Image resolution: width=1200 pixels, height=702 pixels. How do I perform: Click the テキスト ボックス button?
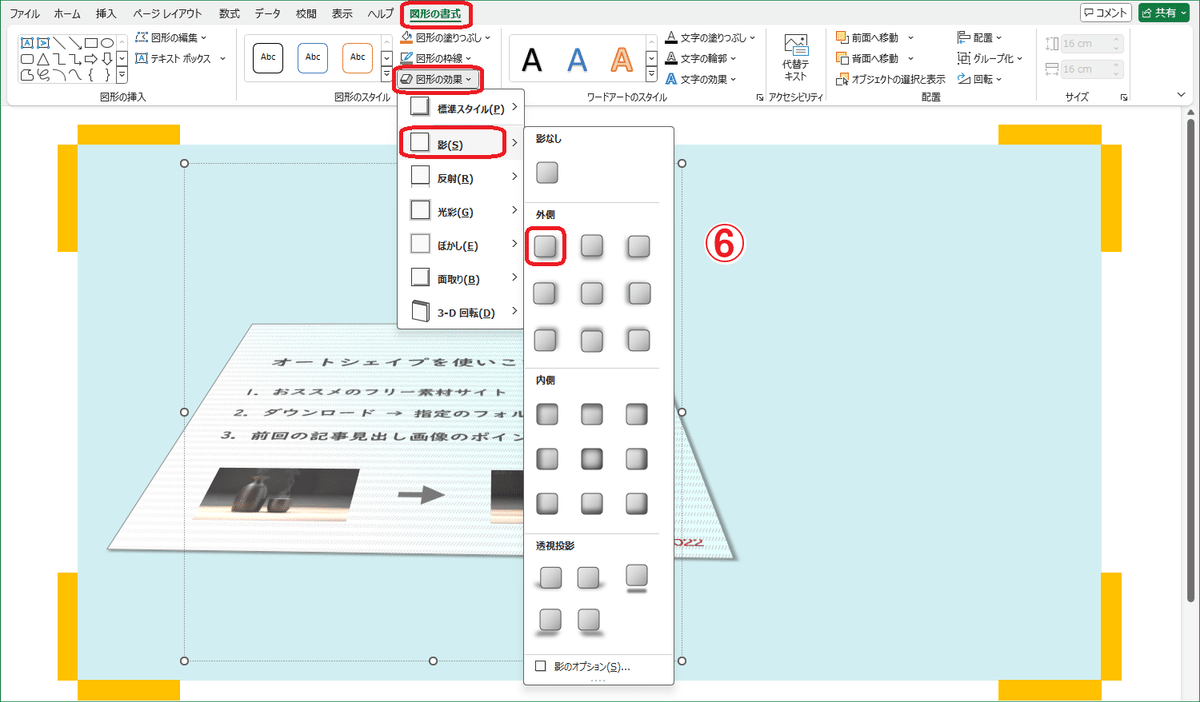click(x=172, y=58)
